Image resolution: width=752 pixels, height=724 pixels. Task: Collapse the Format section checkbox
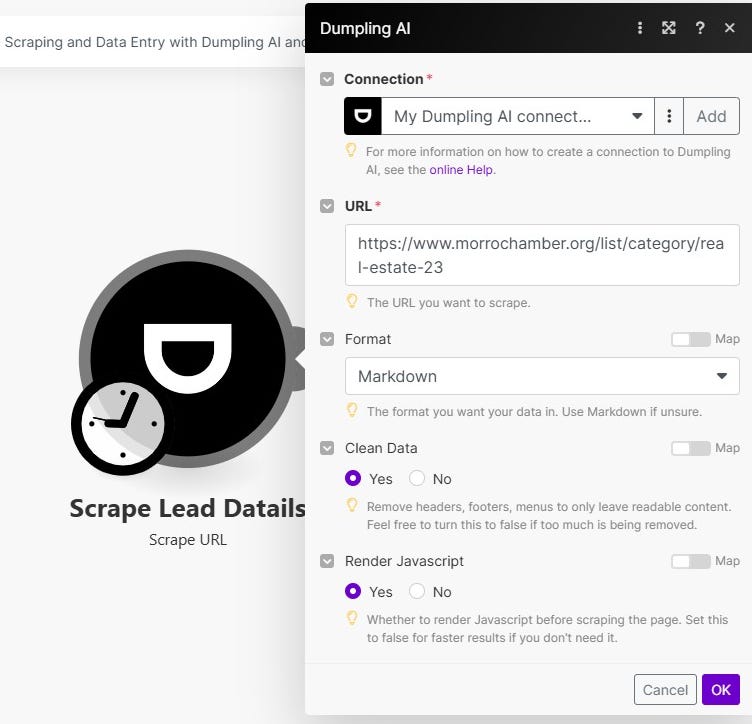click(x=327, y=339)
